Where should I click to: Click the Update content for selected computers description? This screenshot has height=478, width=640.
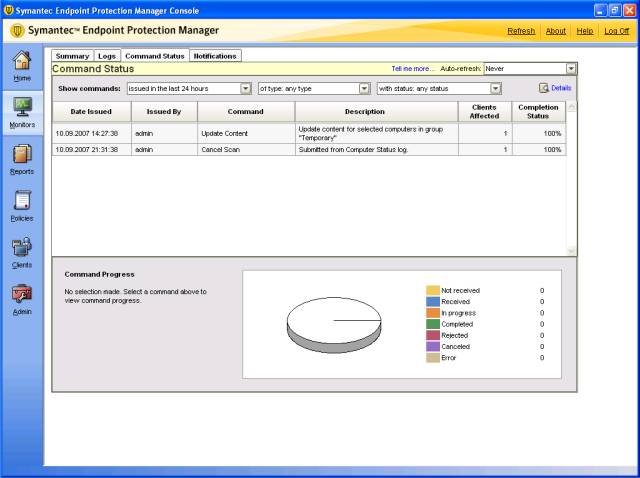pyautogui.click(x=376, y=133)
